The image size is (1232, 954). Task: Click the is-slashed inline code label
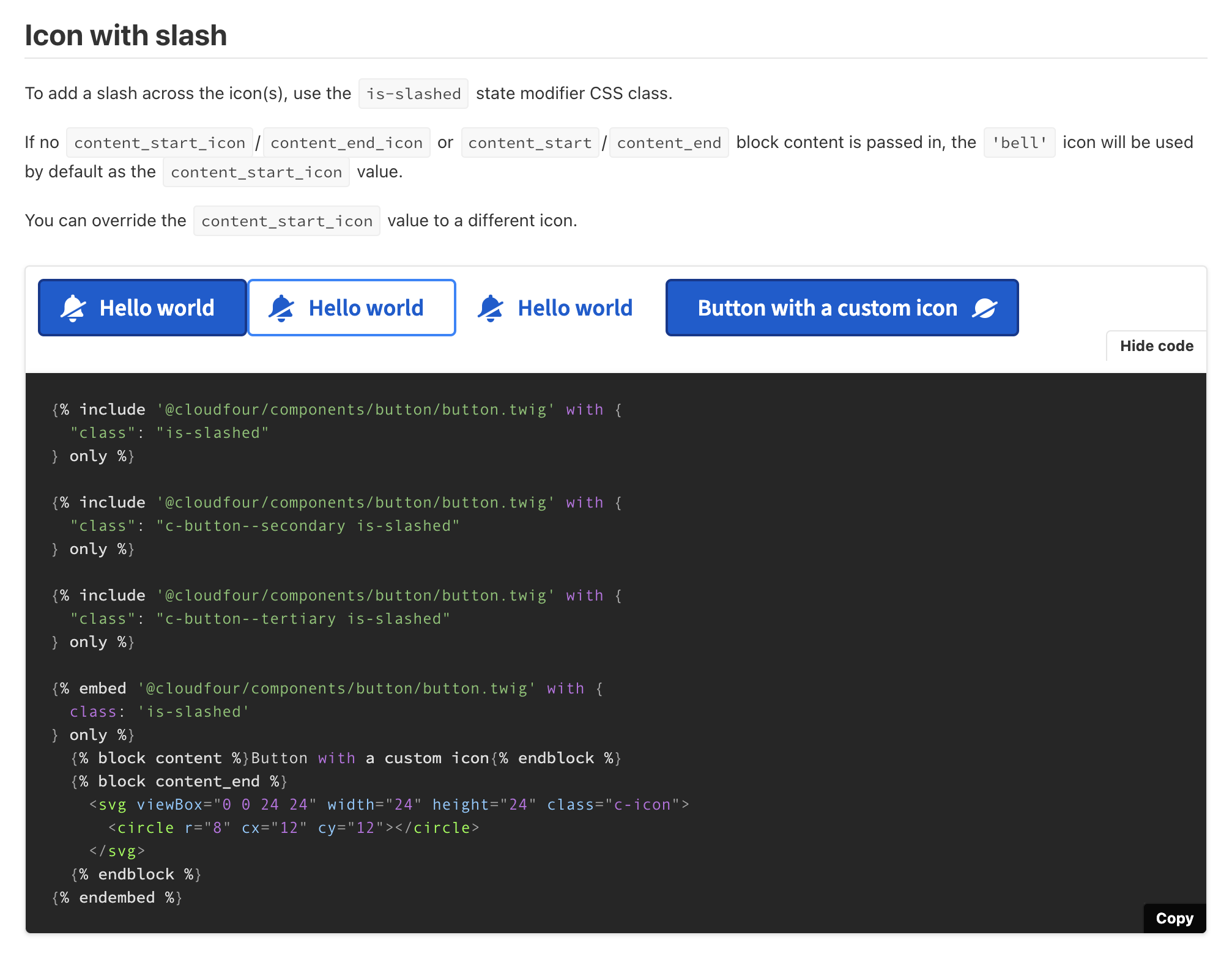coord(414,94)
